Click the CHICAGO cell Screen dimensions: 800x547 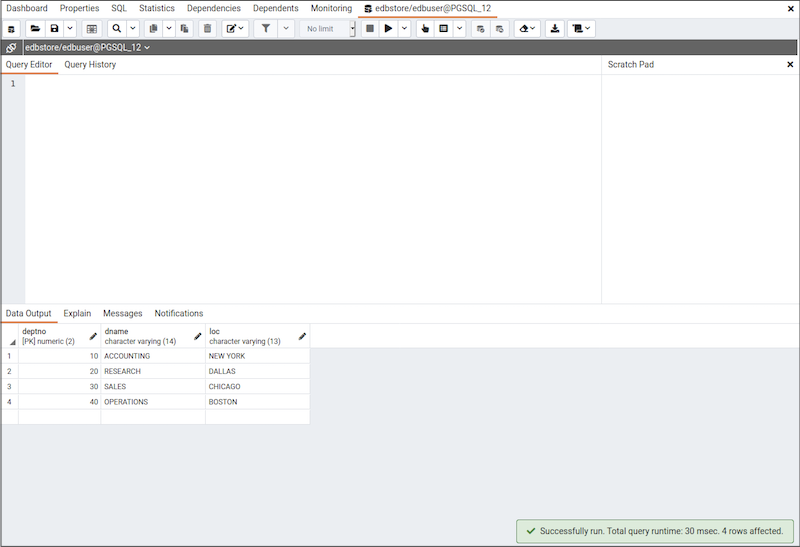pos(258,386)
